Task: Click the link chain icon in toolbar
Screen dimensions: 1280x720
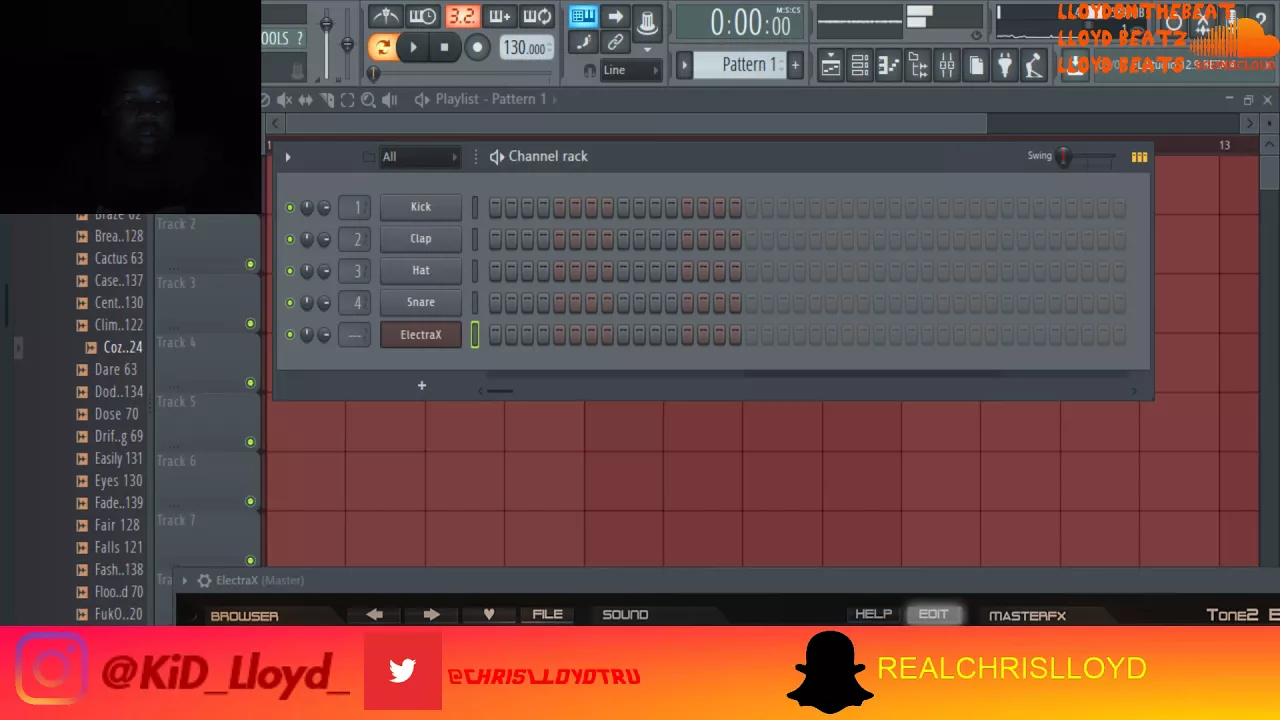Action: [616, 42]
